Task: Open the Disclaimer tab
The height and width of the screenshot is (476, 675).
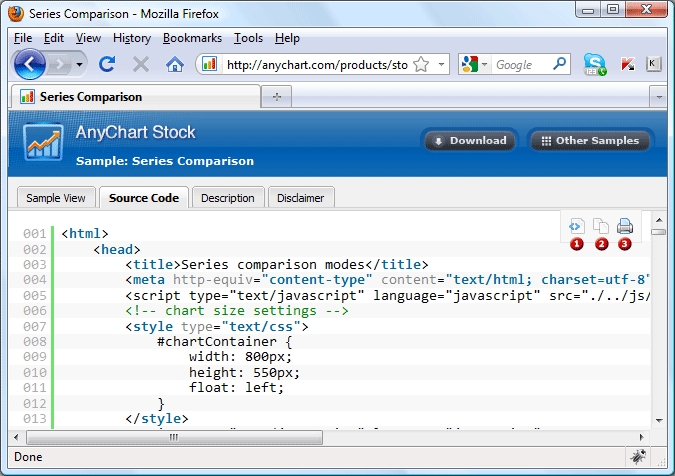Action: pos(301,198)
